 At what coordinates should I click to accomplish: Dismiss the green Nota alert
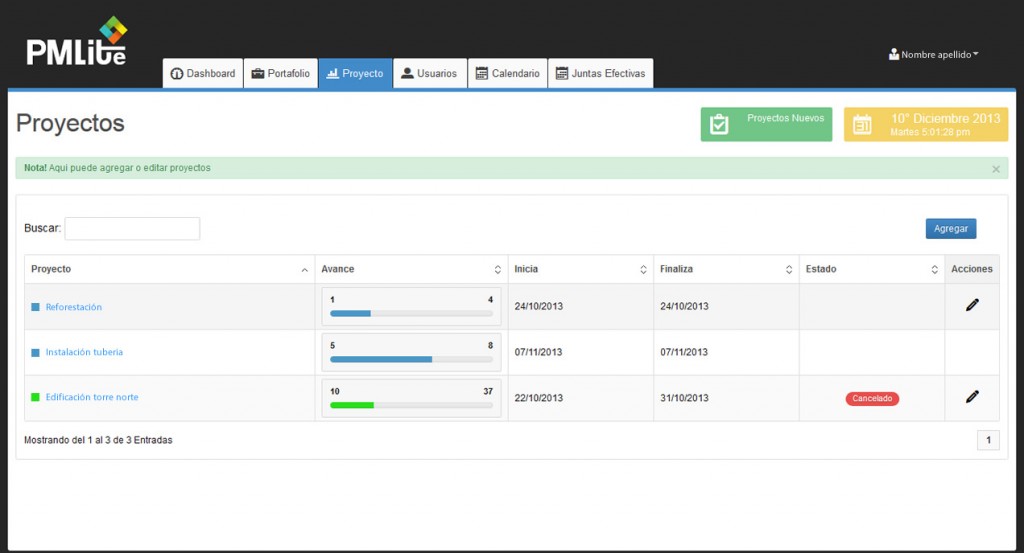pyautogui.click(x=996, y=168)
